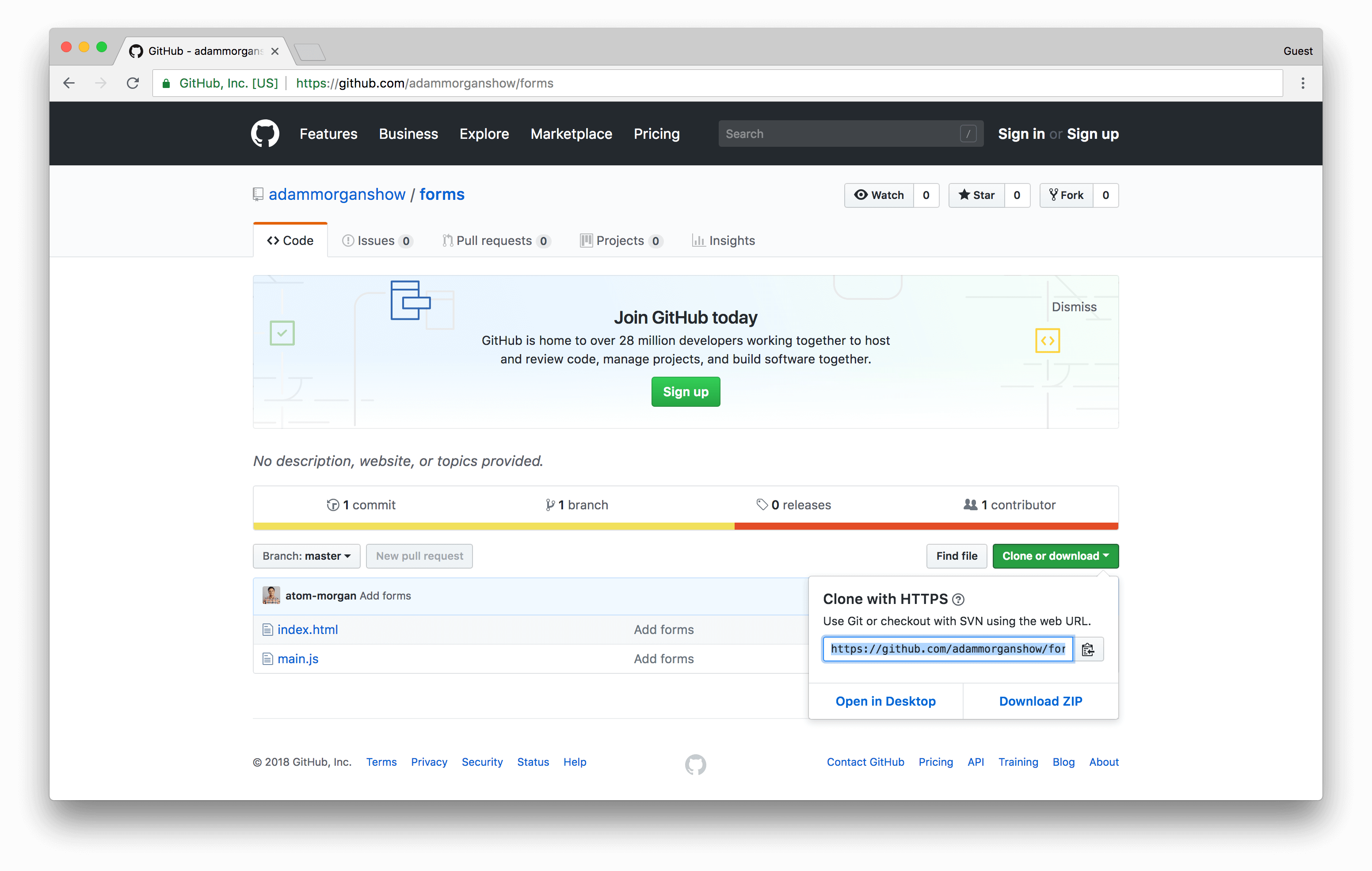Screen dimensions: 1372x871
Task: Click the secure lock icon in address bar
Action: tap(166, 83)
